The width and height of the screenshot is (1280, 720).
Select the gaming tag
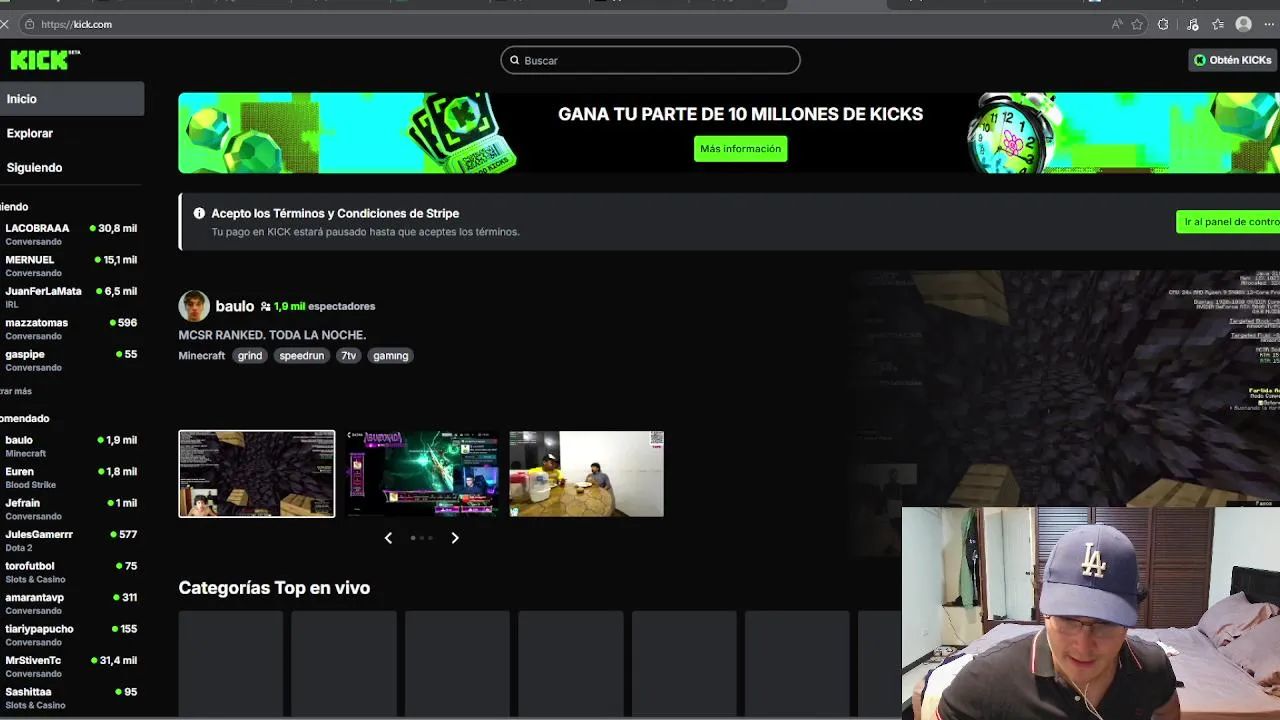[390, 355]
